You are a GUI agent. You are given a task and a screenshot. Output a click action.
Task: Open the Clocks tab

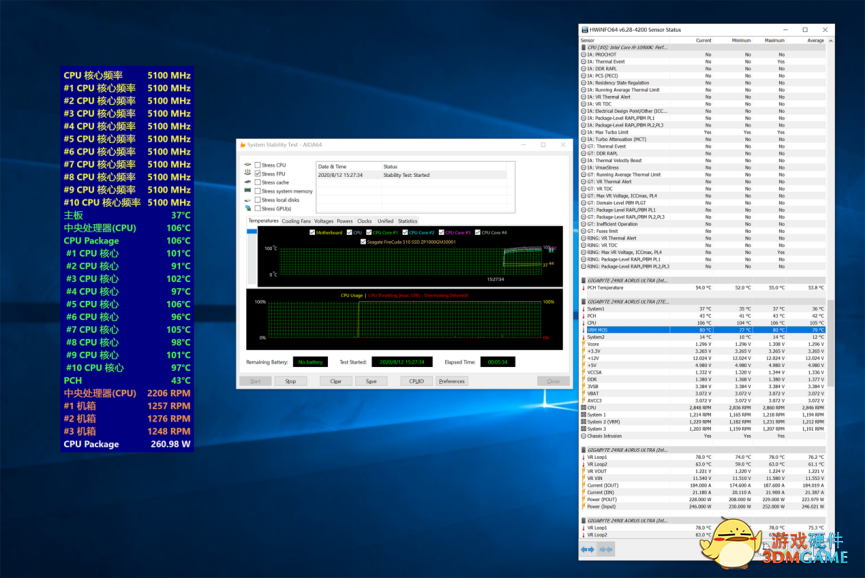(365, 221)
